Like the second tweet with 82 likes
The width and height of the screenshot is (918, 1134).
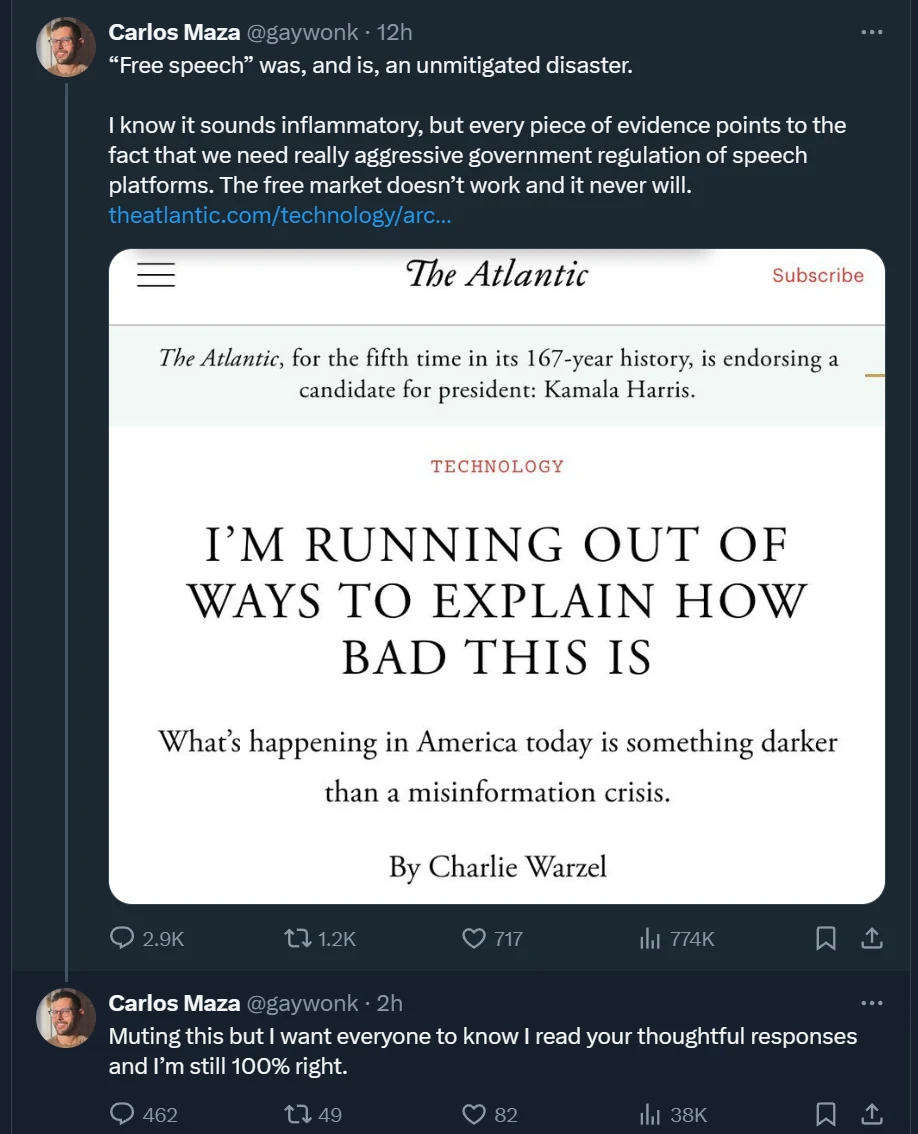click(490, 1114)
